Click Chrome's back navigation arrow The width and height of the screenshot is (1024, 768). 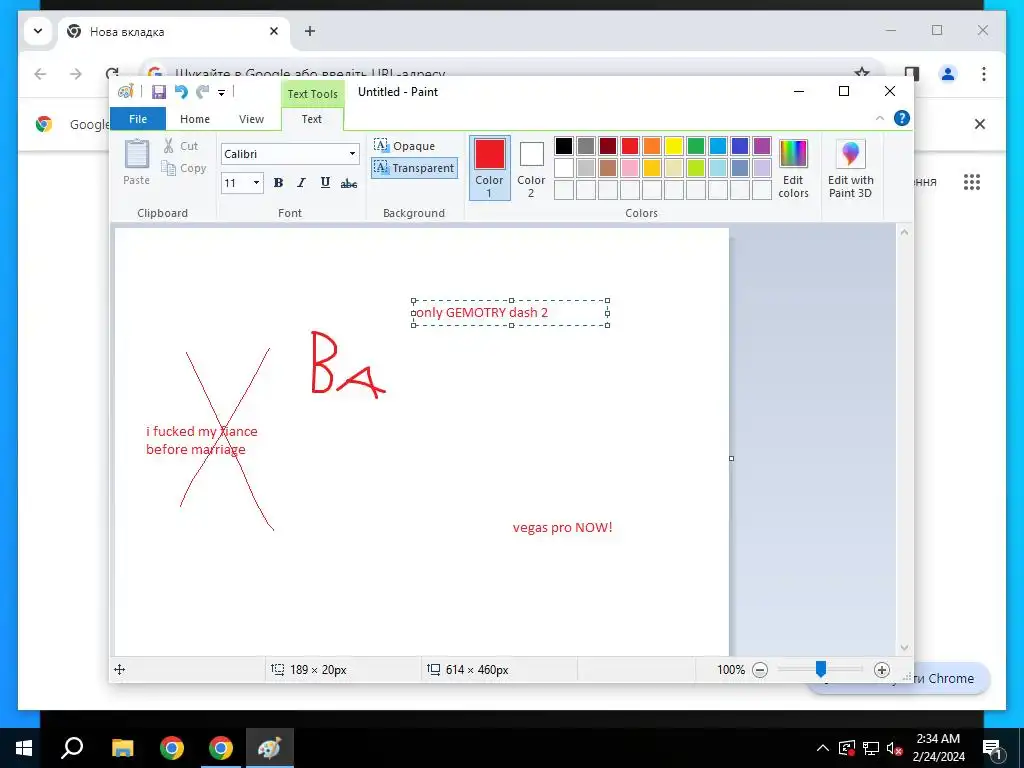(x=40, y=74)
